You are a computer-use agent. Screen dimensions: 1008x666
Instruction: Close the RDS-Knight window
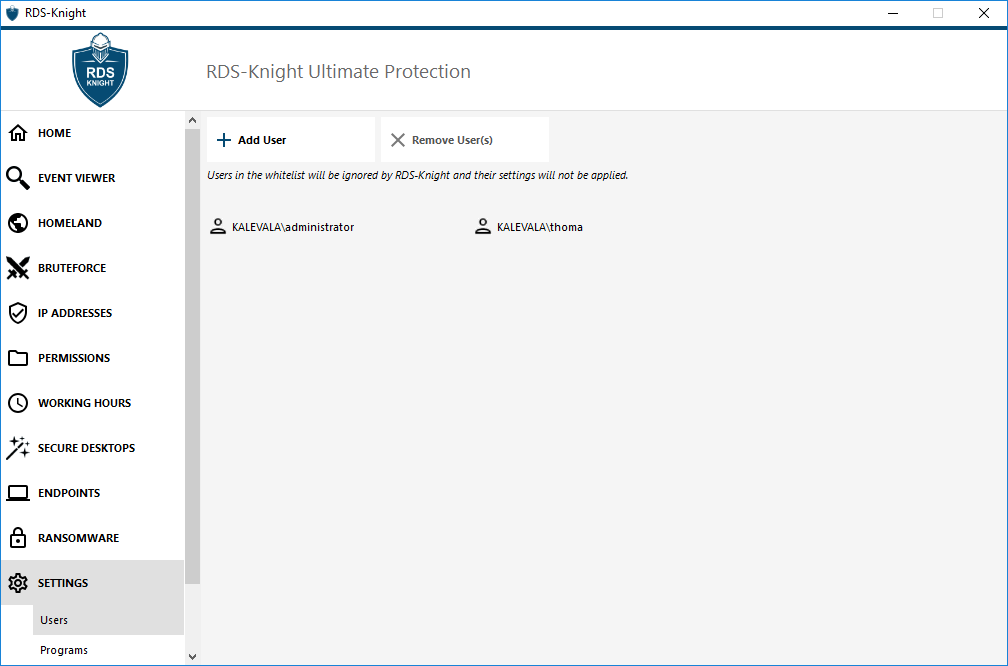984,13
